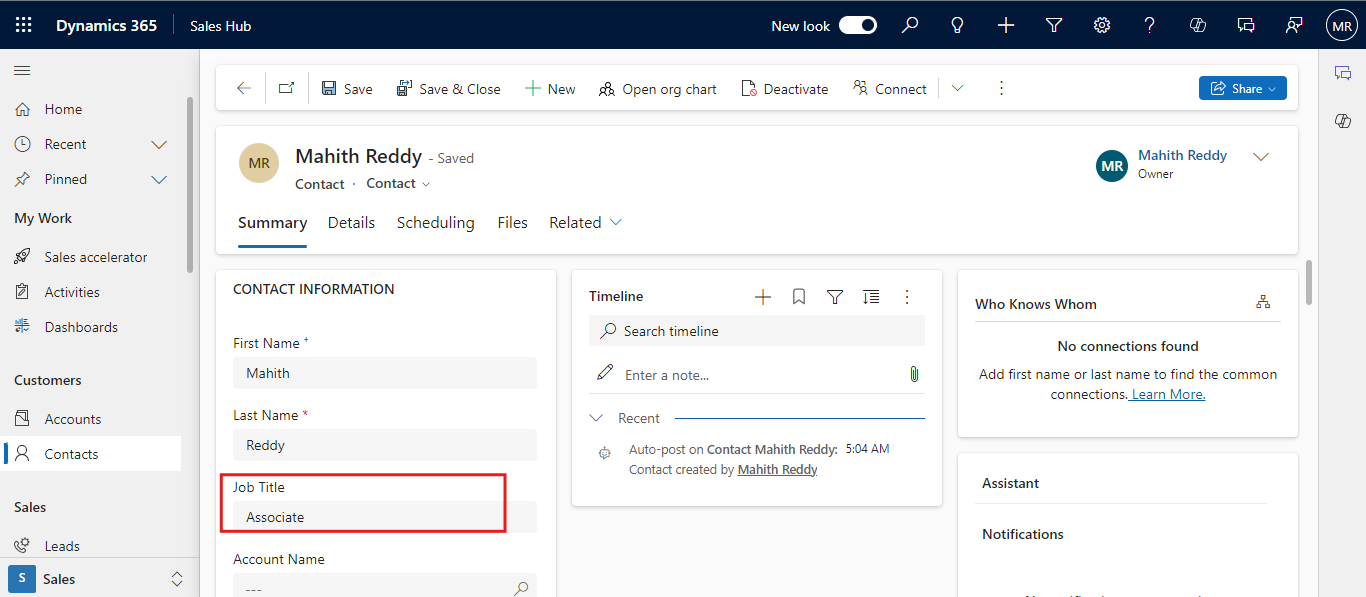Click the attachment paperclip icon
This screenshot has width=1366, height=597.
pos(913,374)
